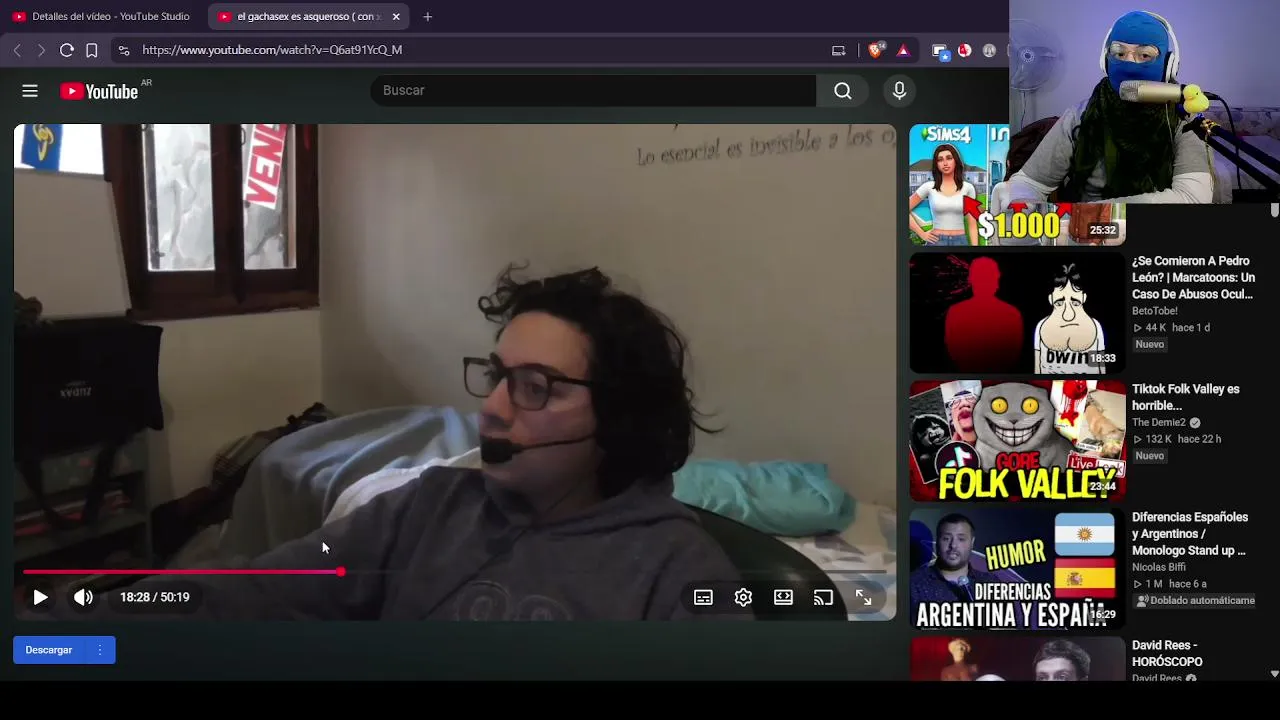This screenshot has height=720, width=1280.
Task: Open the David Rees Horóscopo thumbnail
Action: [x=1017, y=659]
